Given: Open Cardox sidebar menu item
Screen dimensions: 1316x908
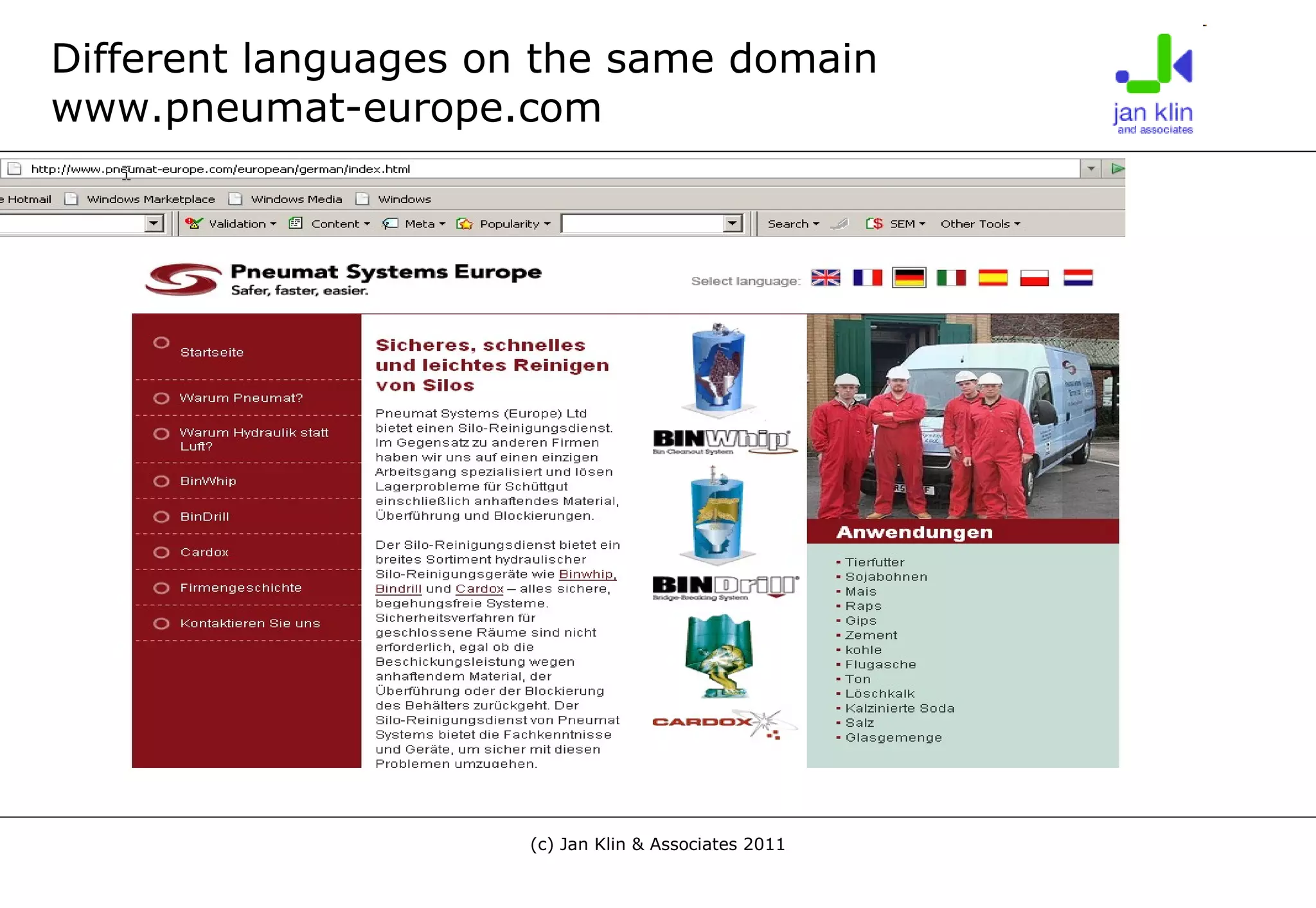Looking at the screenshot, I should 204,552.
